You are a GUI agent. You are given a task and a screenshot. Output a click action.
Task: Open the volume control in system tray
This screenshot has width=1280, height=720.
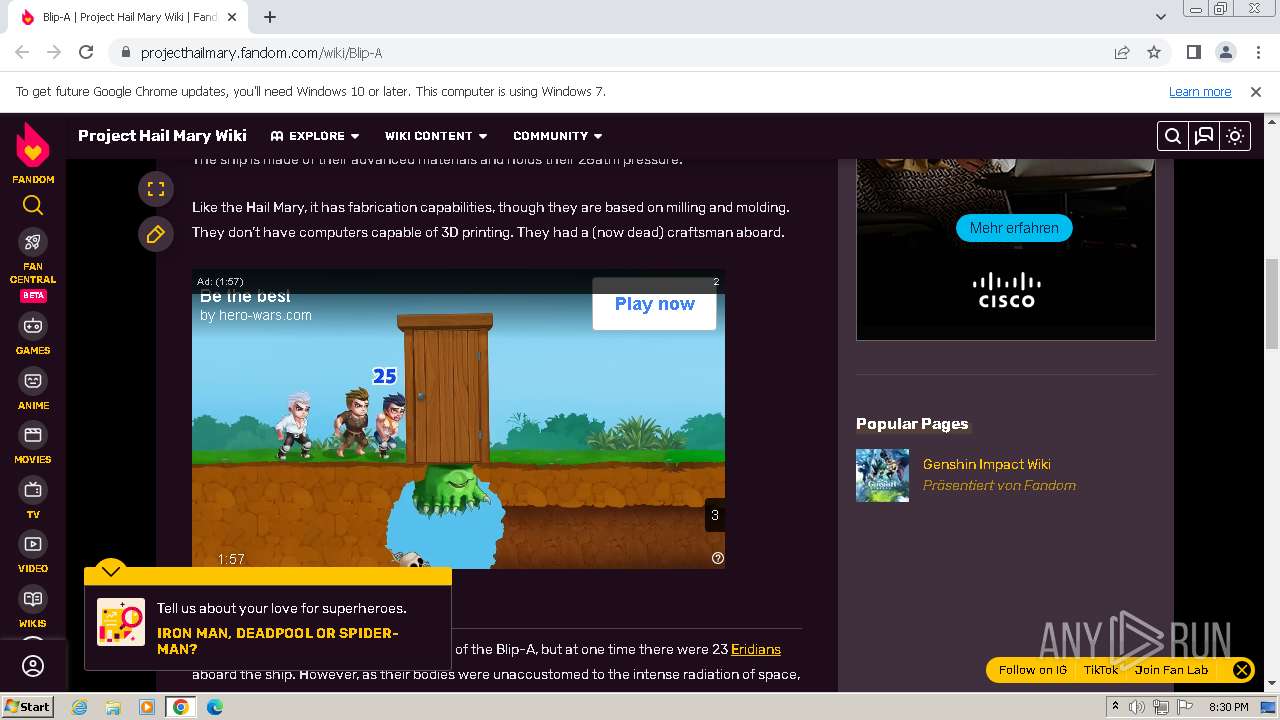pyautogui.click(x=1137, y=707)
